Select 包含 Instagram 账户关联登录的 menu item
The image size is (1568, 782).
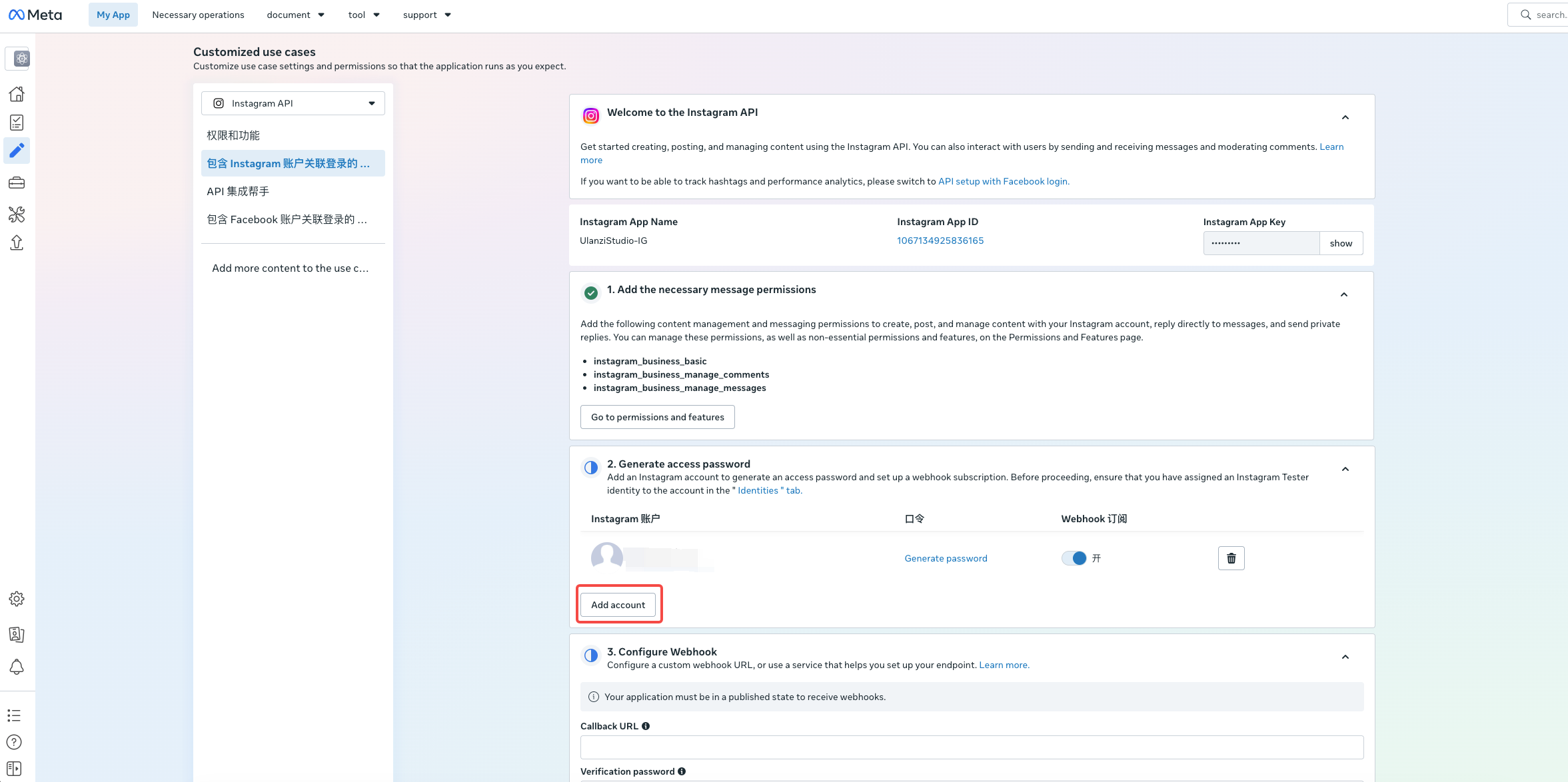click(x=293, y=163)
